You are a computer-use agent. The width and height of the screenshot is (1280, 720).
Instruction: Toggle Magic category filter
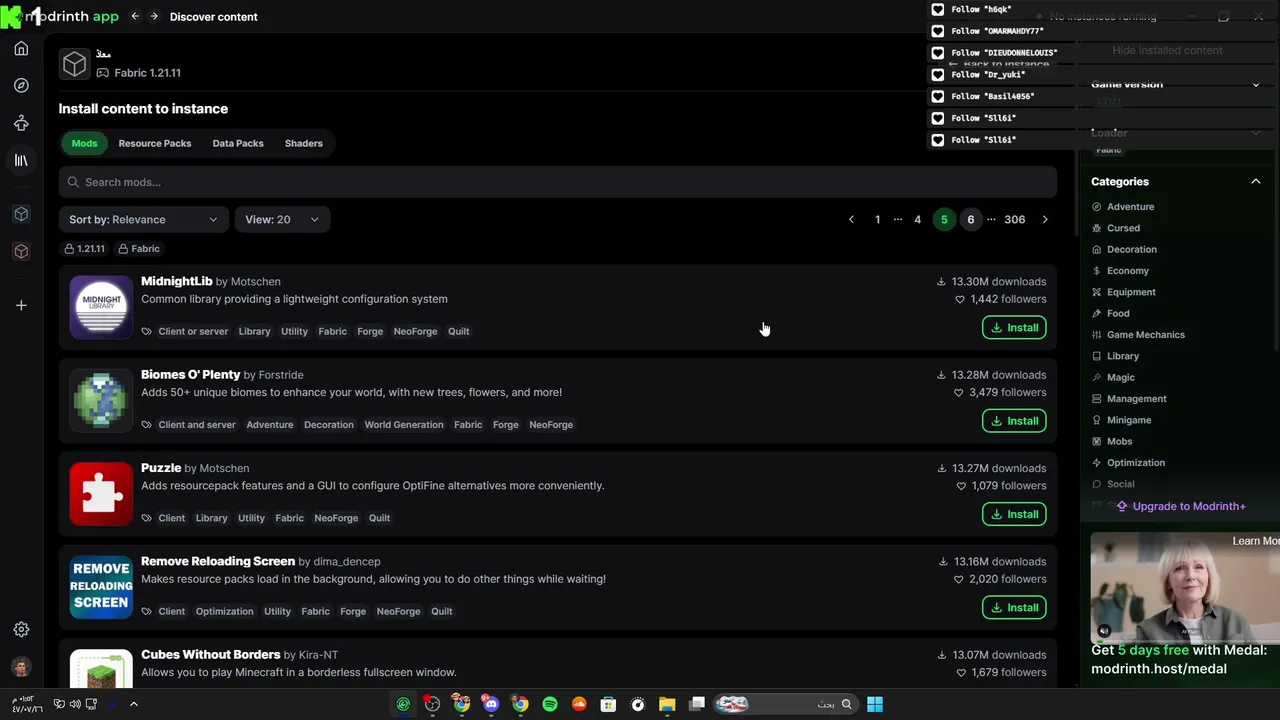click(1113, 377)
